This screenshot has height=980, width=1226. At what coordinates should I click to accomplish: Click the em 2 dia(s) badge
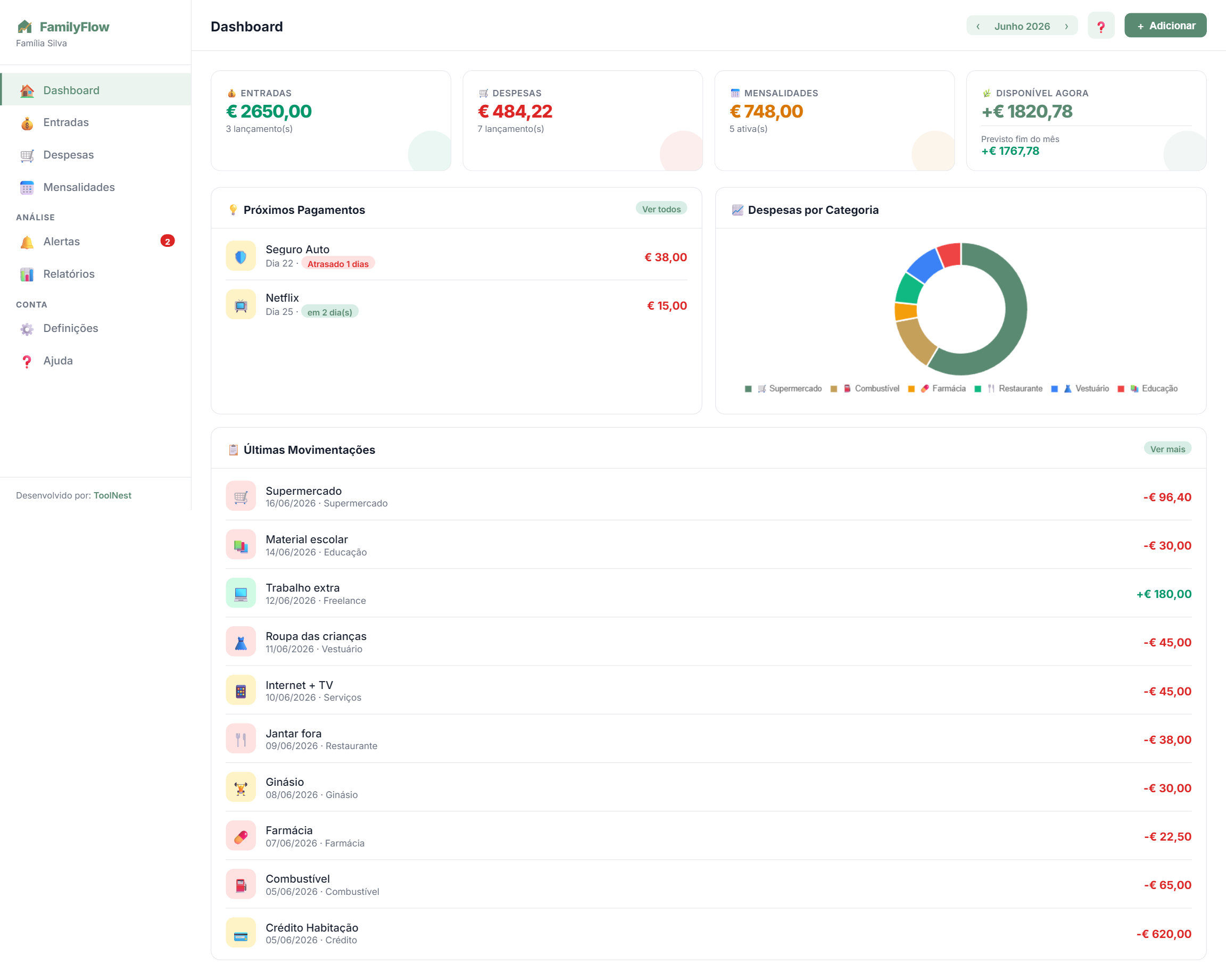[x=330, y=312]
